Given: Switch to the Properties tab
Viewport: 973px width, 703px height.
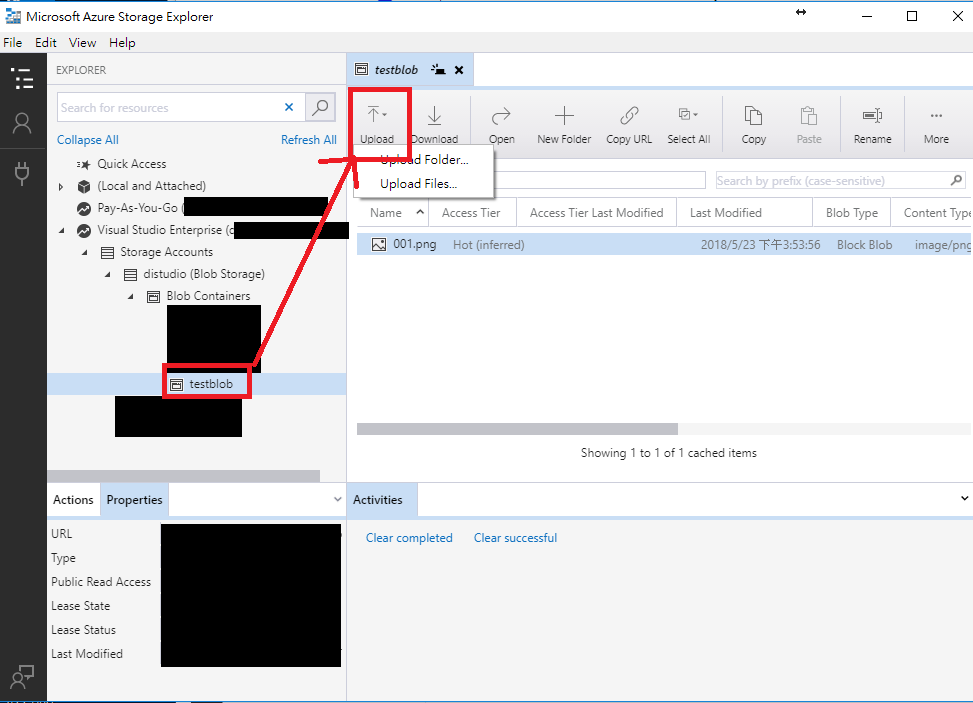Looking at the screenshot, I should tap(135, 500).
